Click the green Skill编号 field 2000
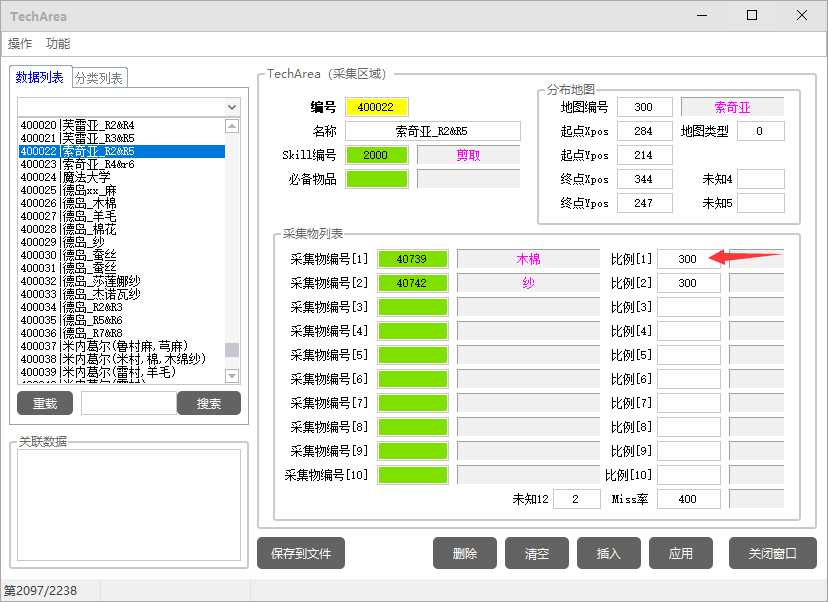Screen dimensions: 828x602 click(376, 155)
